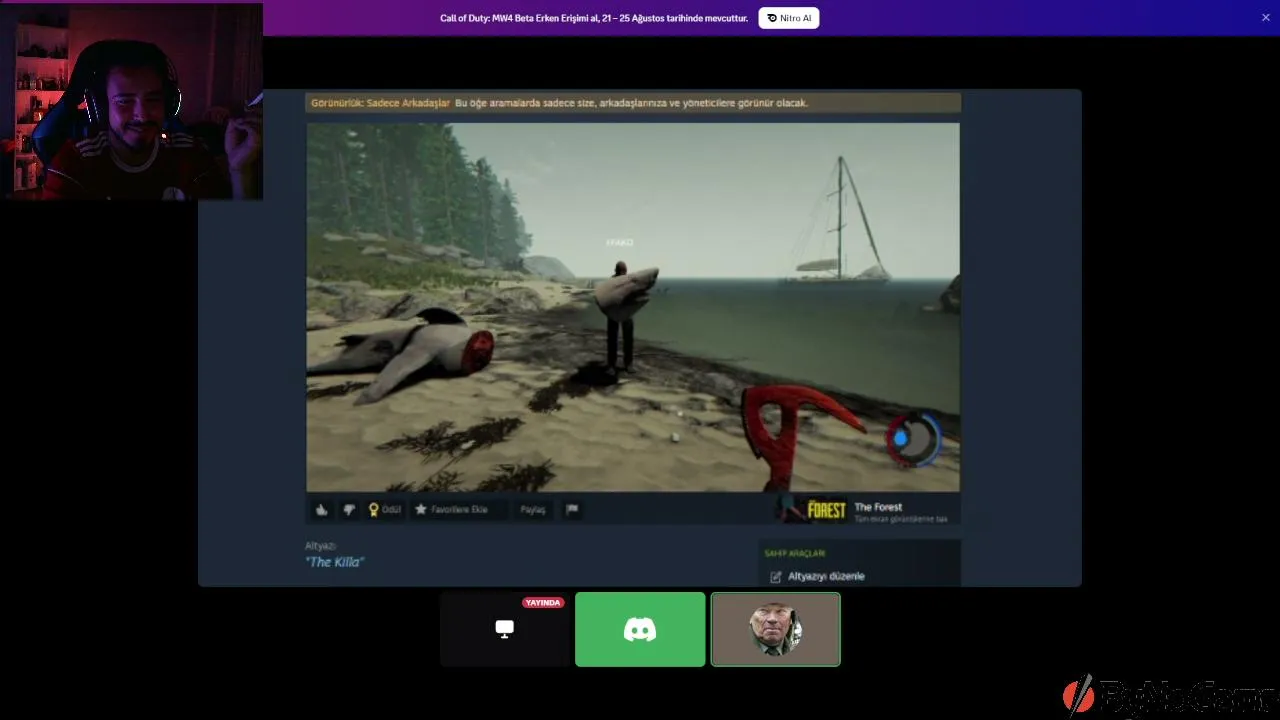1280x720 pixels.
Task: Give an award with the Ödül button
Action: tap(385, 509)
